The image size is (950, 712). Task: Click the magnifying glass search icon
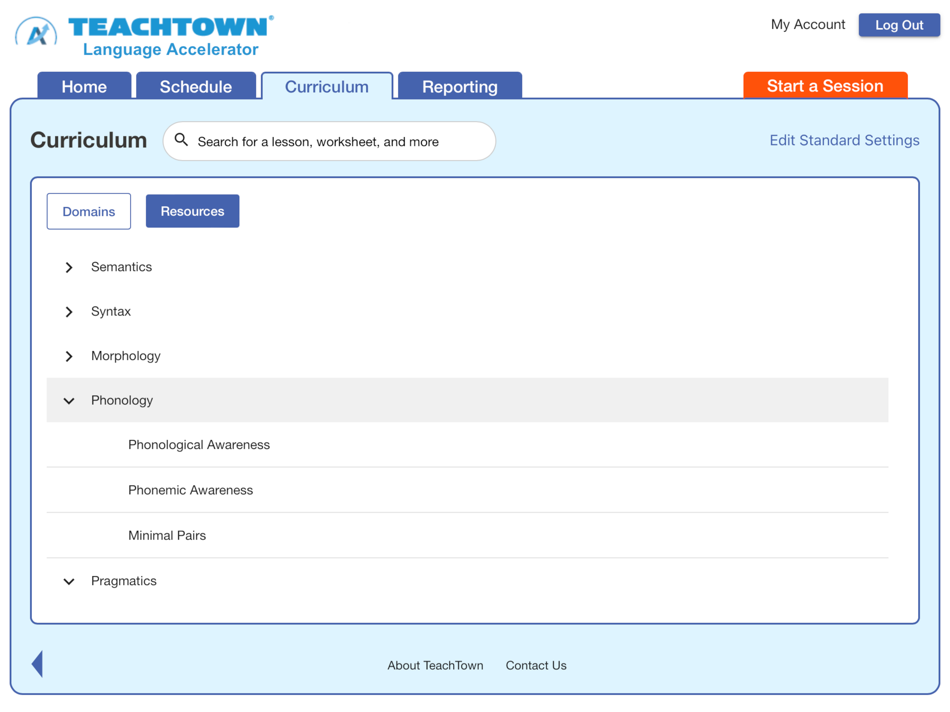click(x=181, y=141)
